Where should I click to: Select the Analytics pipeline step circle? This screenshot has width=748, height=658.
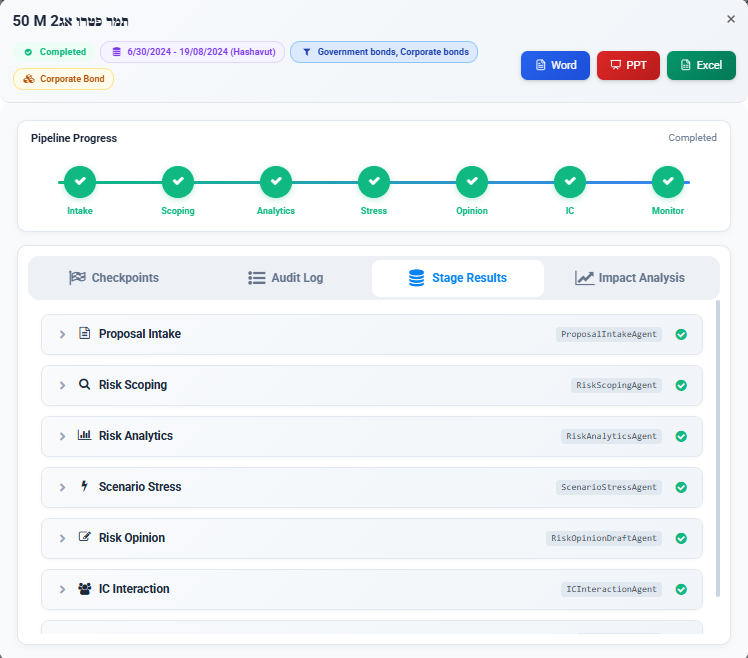[276, 182]
